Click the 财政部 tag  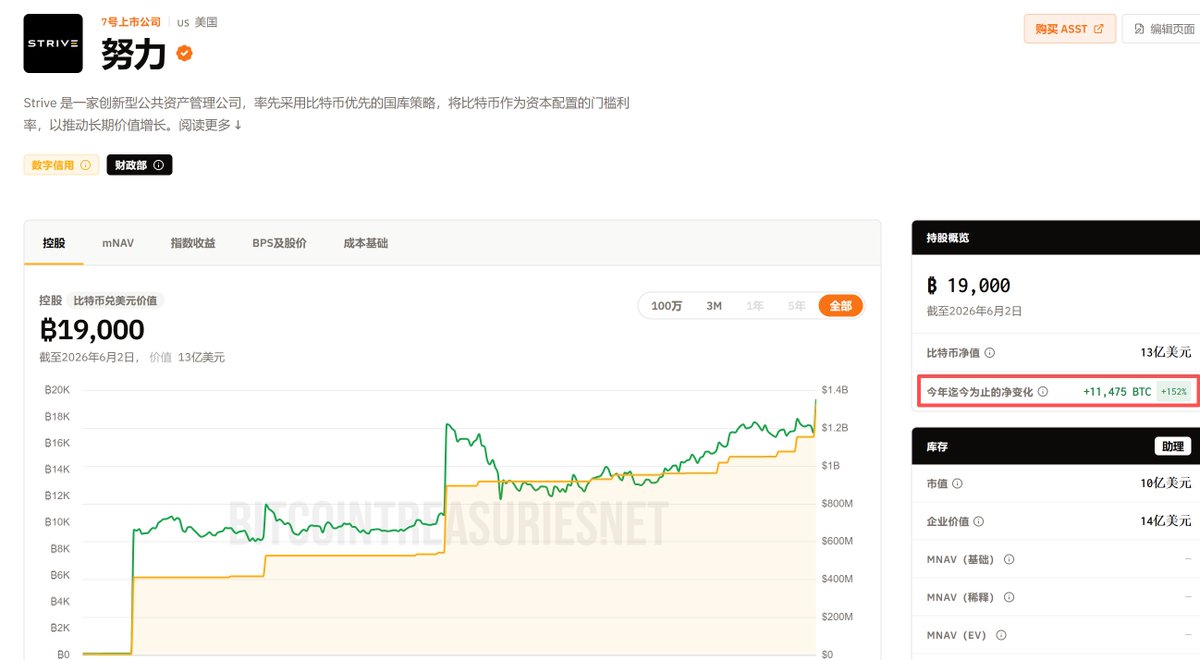click(139, 165)
